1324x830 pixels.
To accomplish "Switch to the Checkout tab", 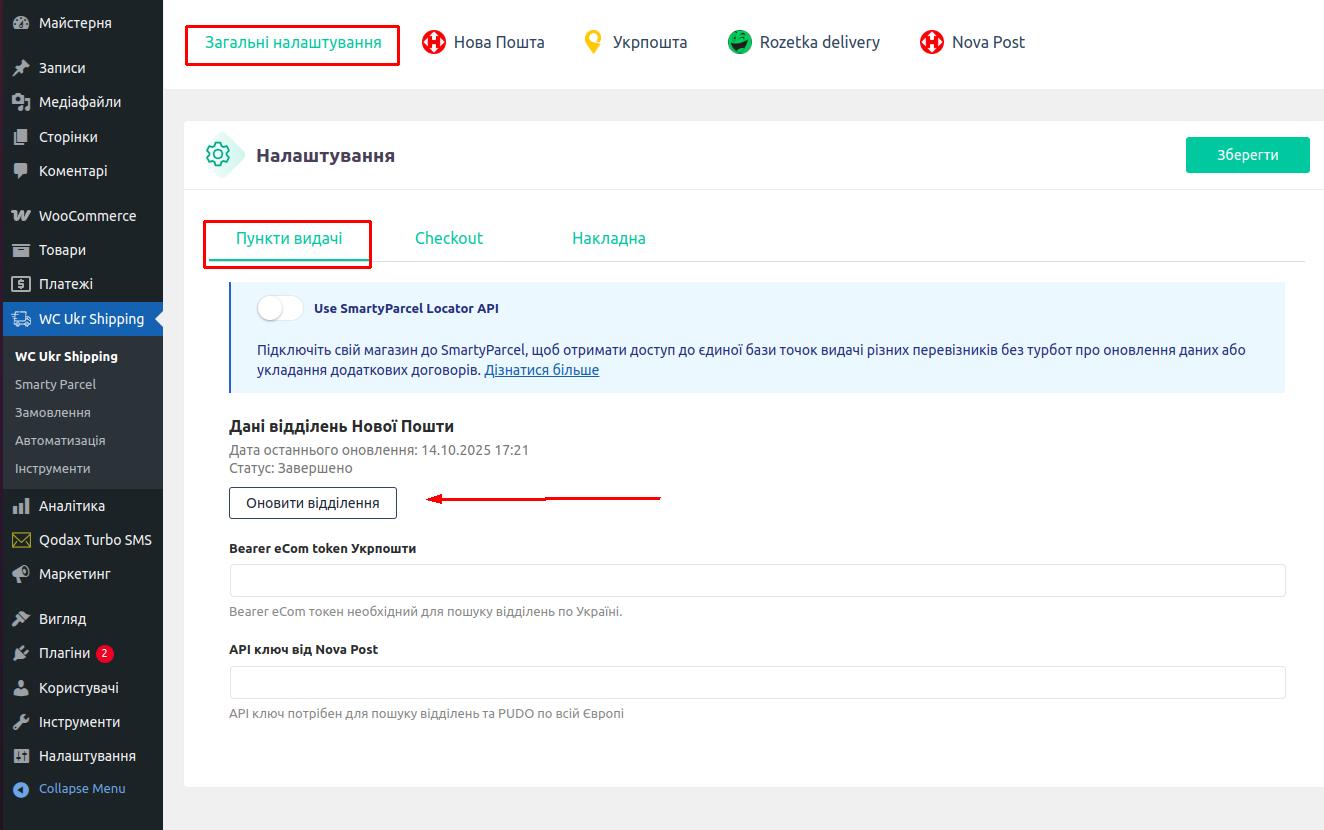I will click(449, 238).
